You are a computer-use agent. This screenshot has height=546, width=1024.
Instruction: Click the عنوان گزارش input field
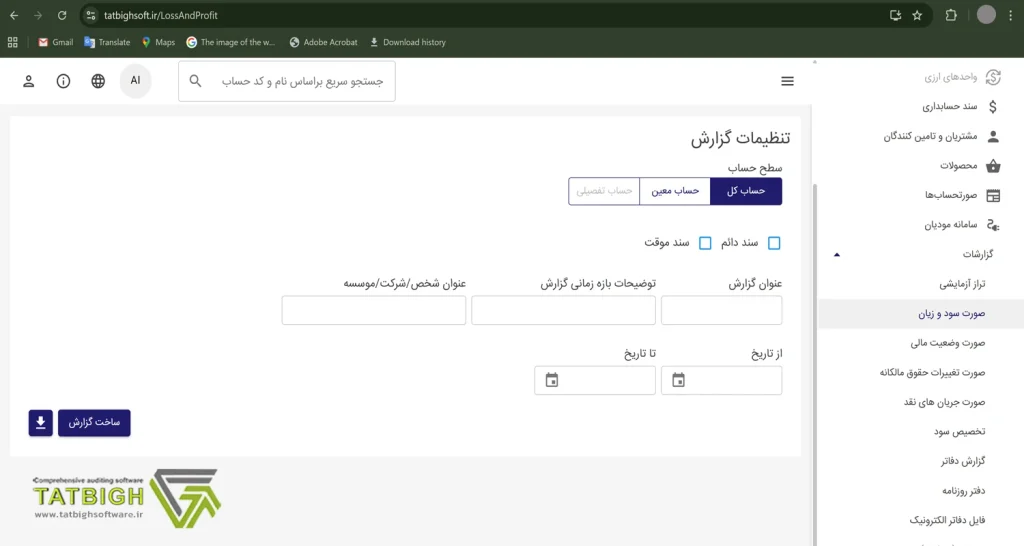(x=722, y=310)
